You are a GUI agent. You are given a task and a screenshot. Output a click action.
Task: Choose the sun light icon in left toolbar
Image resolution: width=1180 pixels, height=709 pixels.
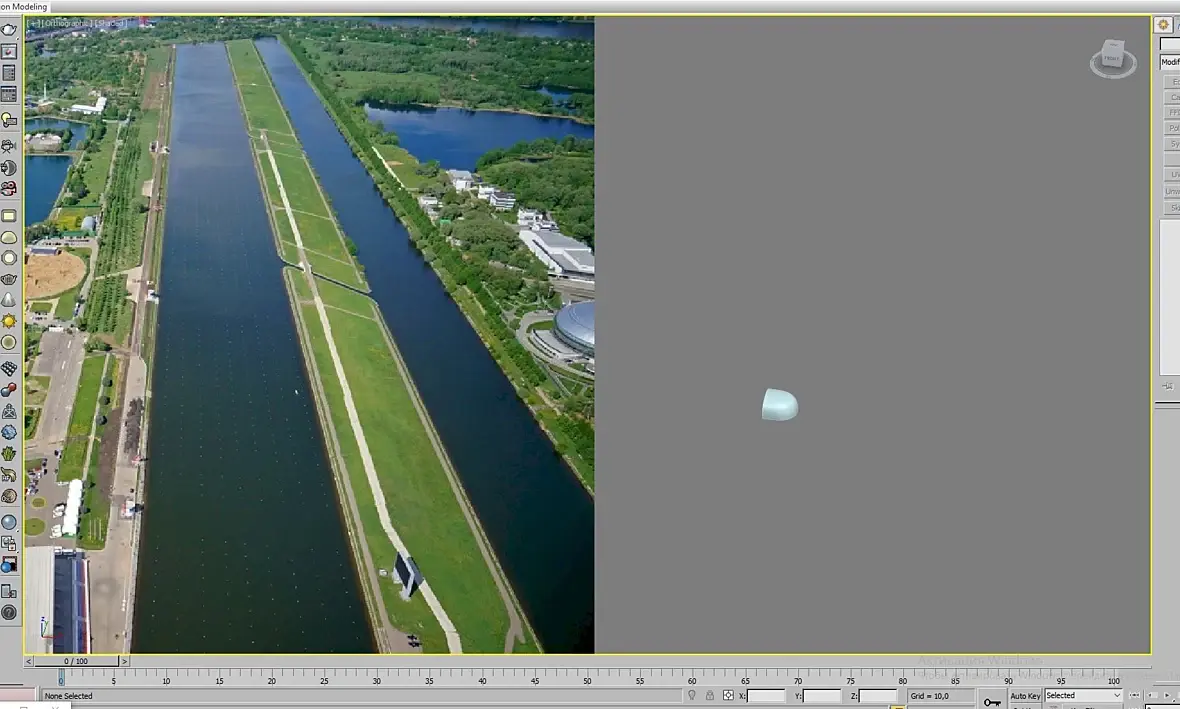point(8,321)
